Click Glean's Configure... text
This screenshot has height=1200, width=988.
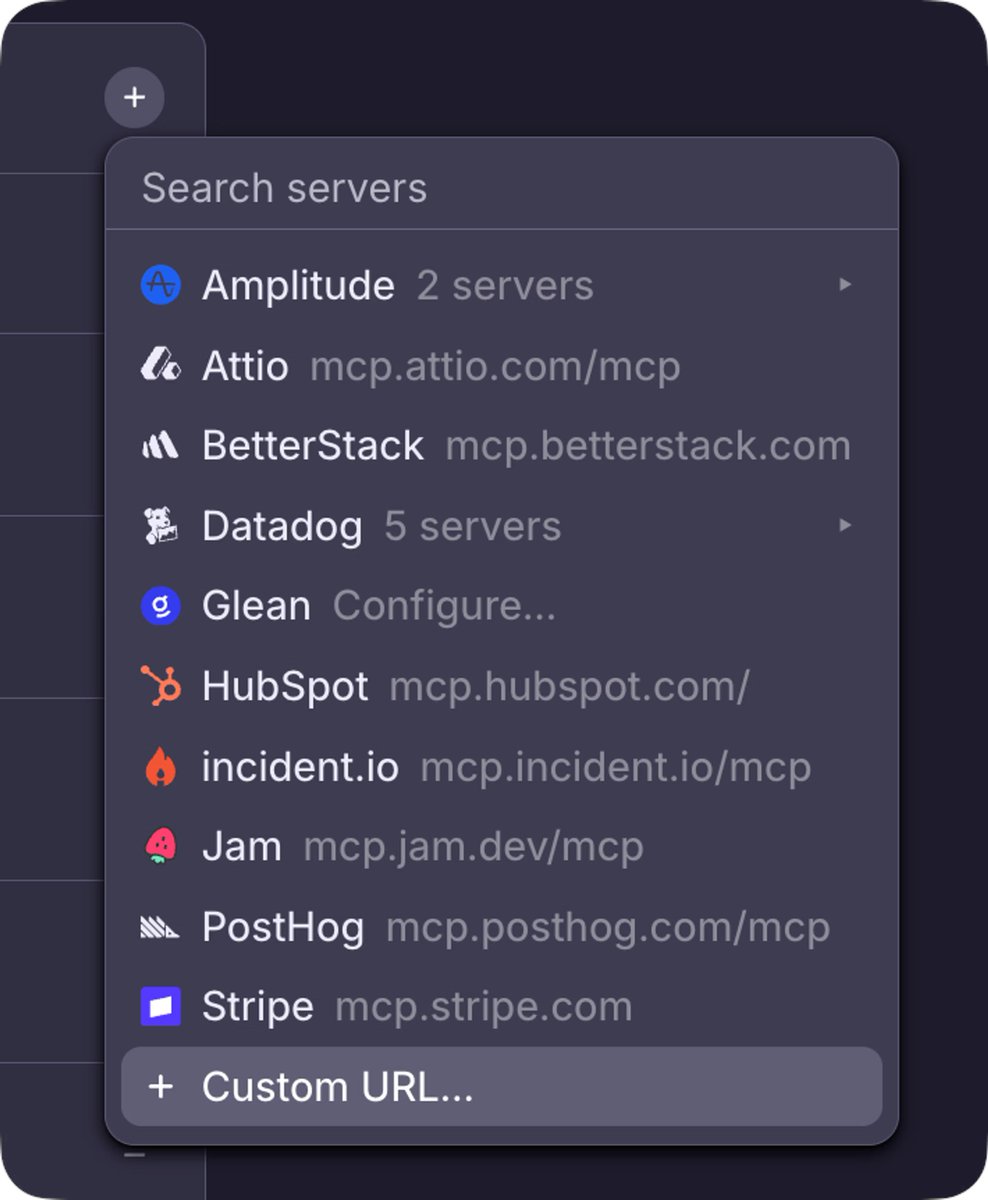click(x=444, y=607)
